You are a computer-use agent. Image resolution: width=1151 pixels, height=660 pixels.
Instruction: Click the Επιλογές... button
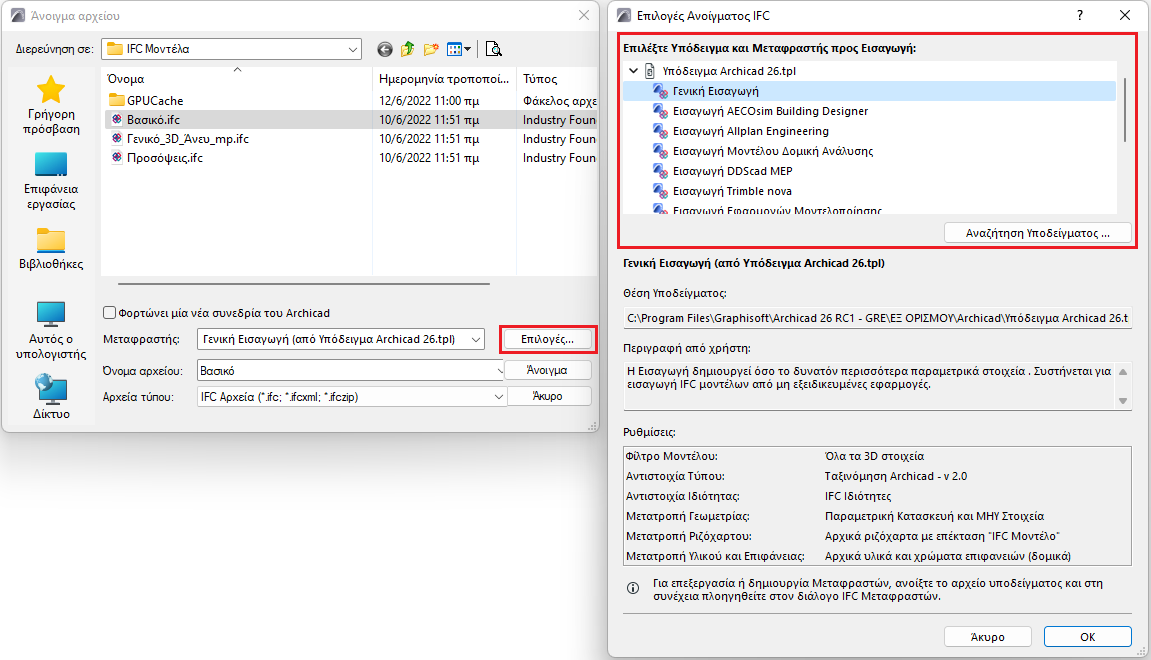coord(548,339)
